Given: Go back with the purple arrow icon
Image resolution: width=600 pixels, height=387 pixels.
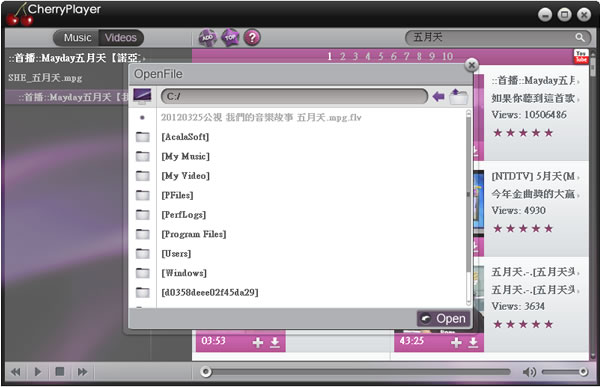Looking at the screenshot, I should coord(438,96).
